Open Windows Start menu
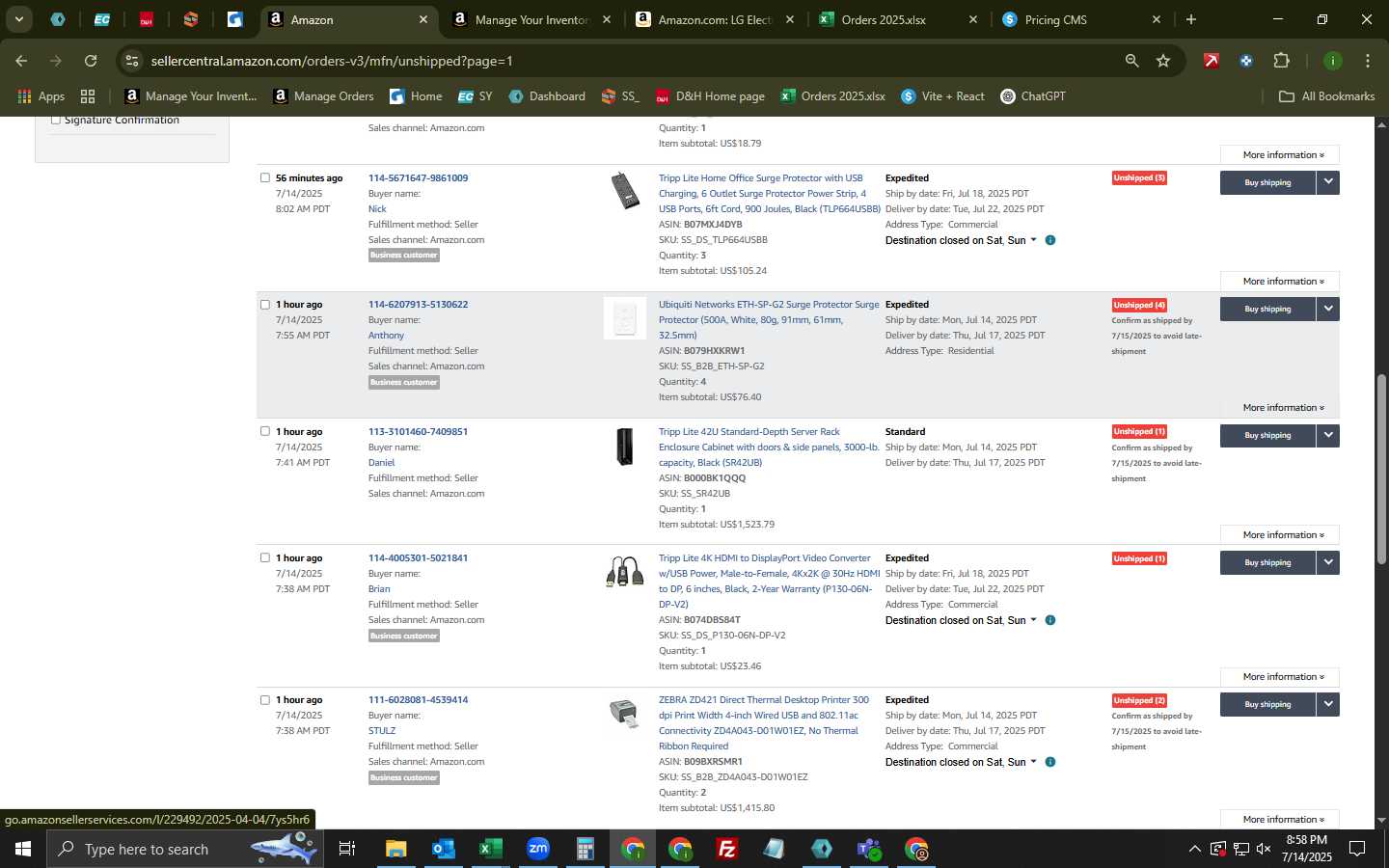This screenshot has width=1389, height=868. [x=23, y=849]
